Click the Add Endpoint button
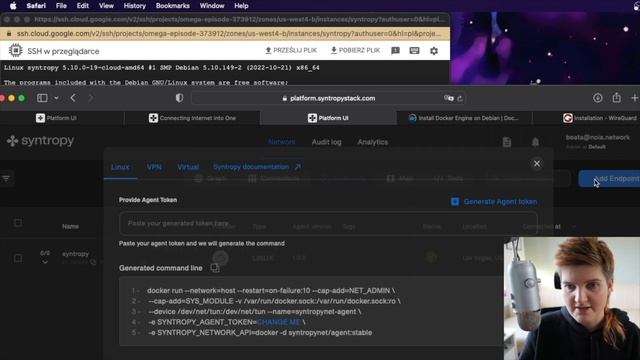Viewport: 640px width, 360px height. click(x=609, y=179)
